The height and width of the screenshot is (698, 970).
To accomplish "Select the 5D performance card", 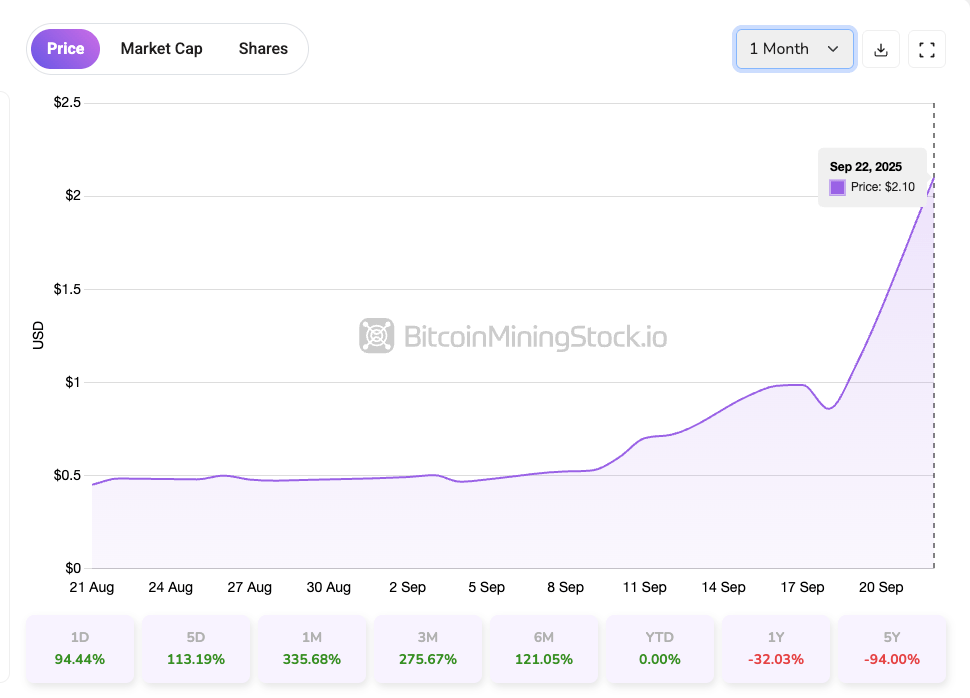I will (196, 648).
